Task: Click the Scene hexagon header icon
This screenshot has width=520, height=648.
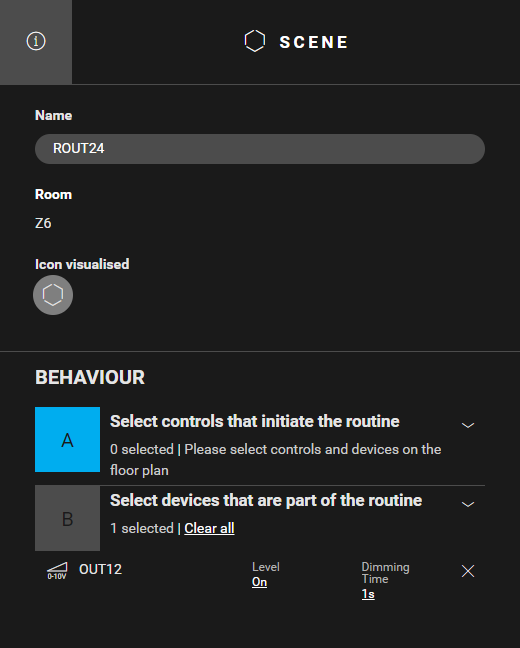Action: (255, 41)
